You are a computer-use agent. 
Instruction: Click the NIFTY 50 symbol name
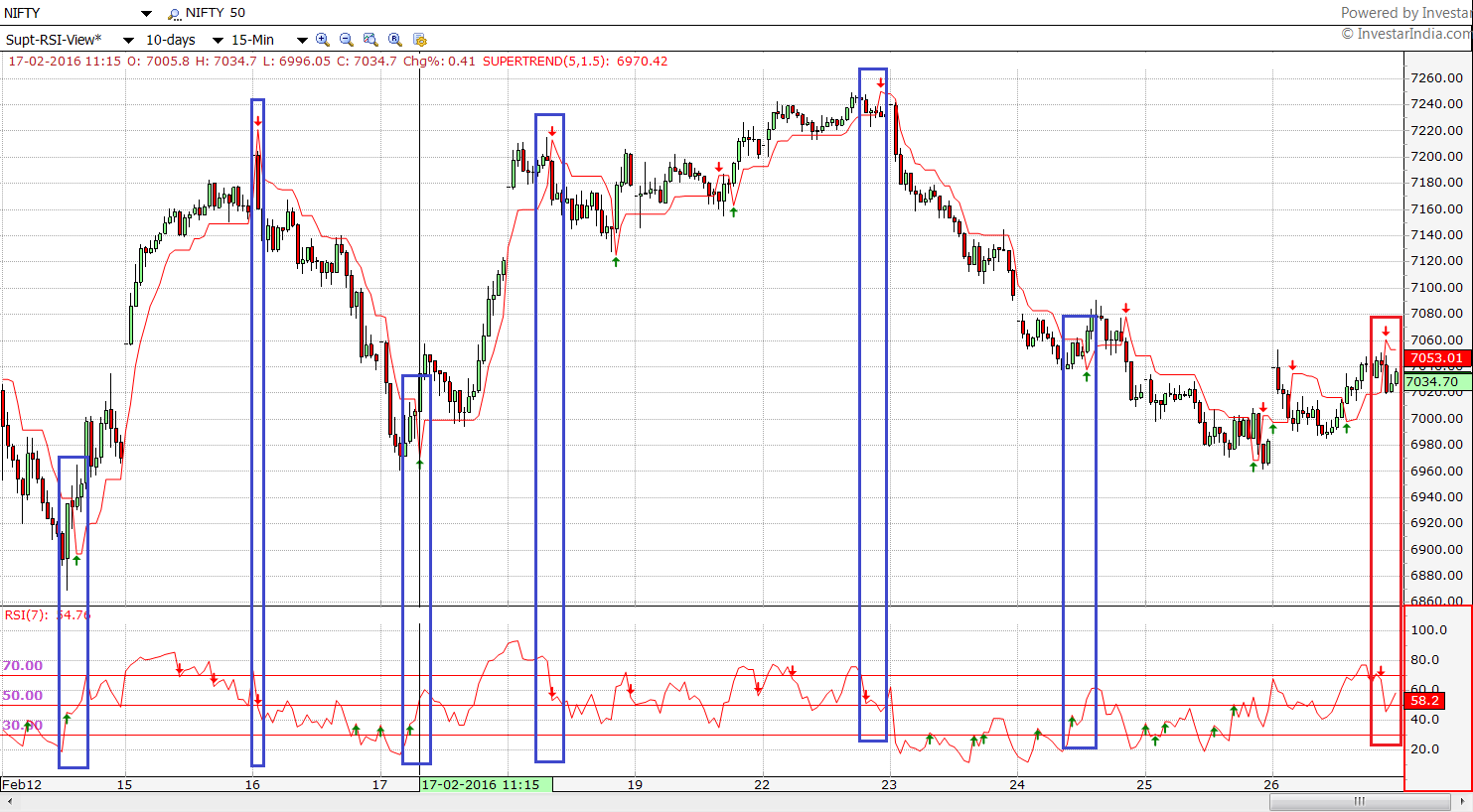216,13
